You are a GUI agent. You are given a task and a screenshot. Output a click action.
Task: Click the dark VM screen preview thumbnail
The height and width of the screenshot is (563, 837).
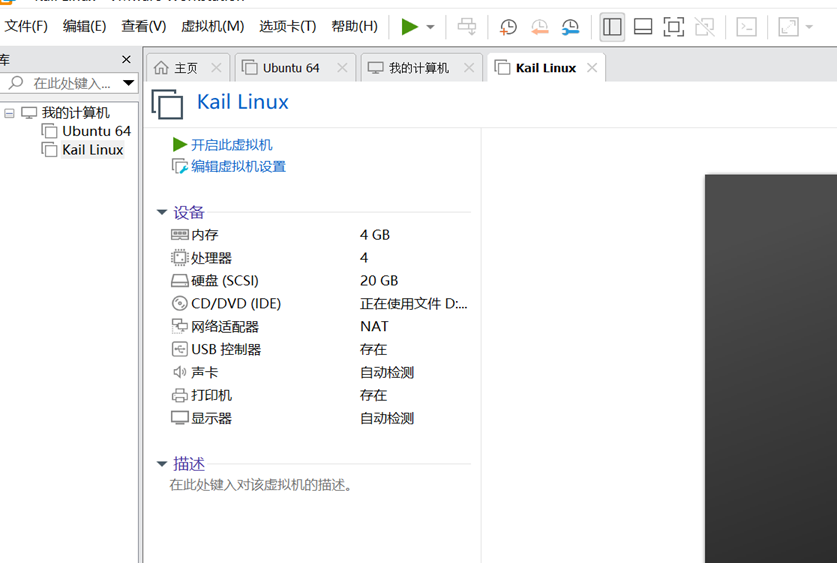771,368
